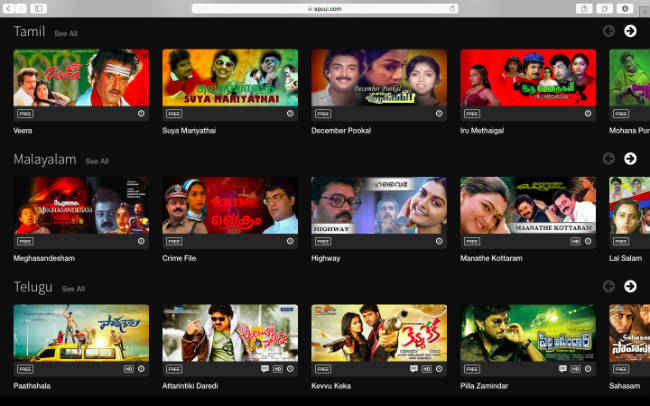This screenshot has height=406, width=650.
Task: Click the clock icon on Manathe Kottaram card
Action: point(588,241)
